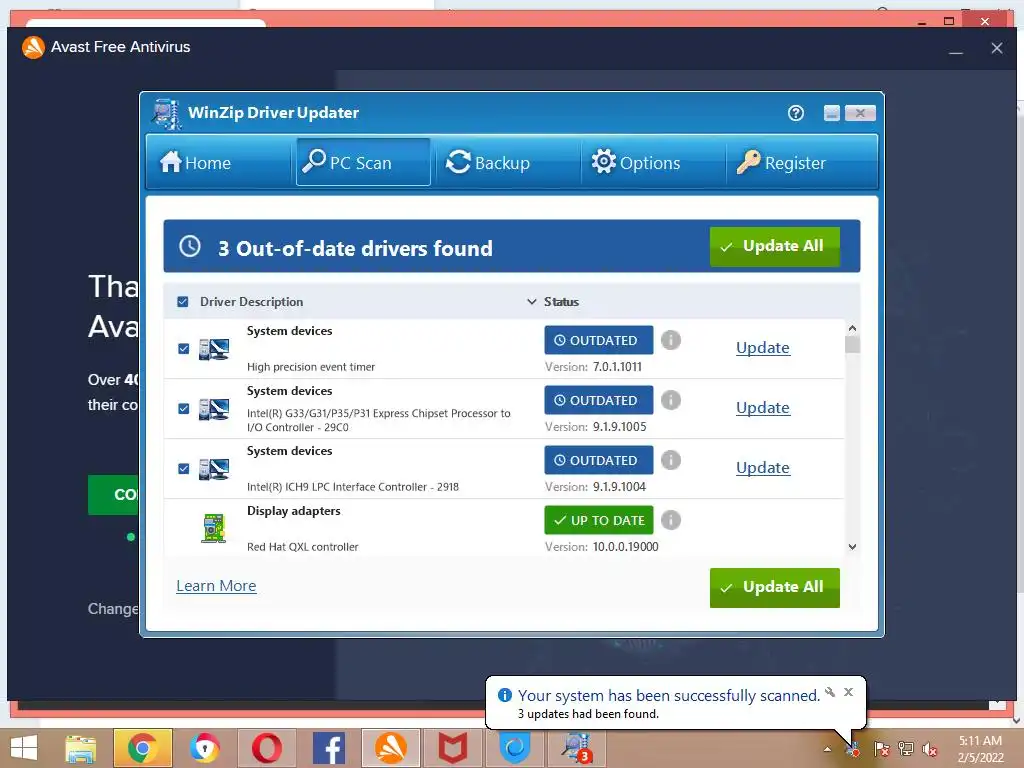Click OUTDATED badge for High precision event timer

[599, 340]
